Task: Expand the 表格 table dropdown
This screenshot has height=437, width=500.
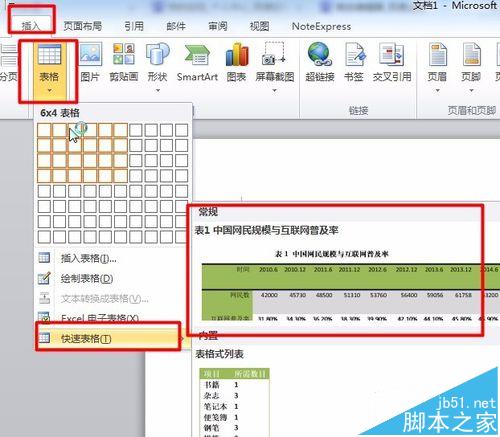Action: click(x=49, y=70)
